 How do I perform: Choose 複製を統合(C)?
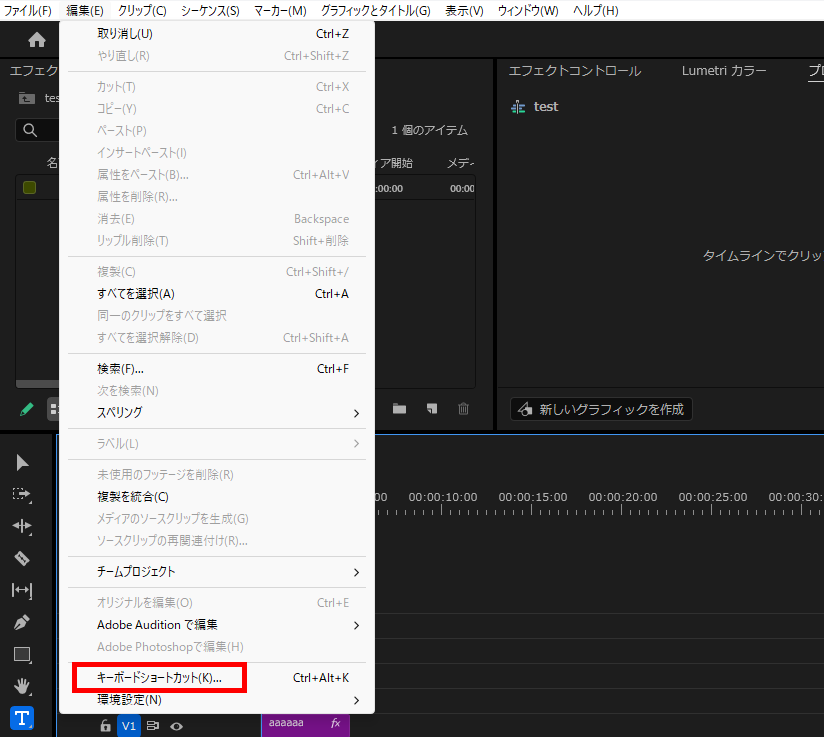[x=217, y=497]
